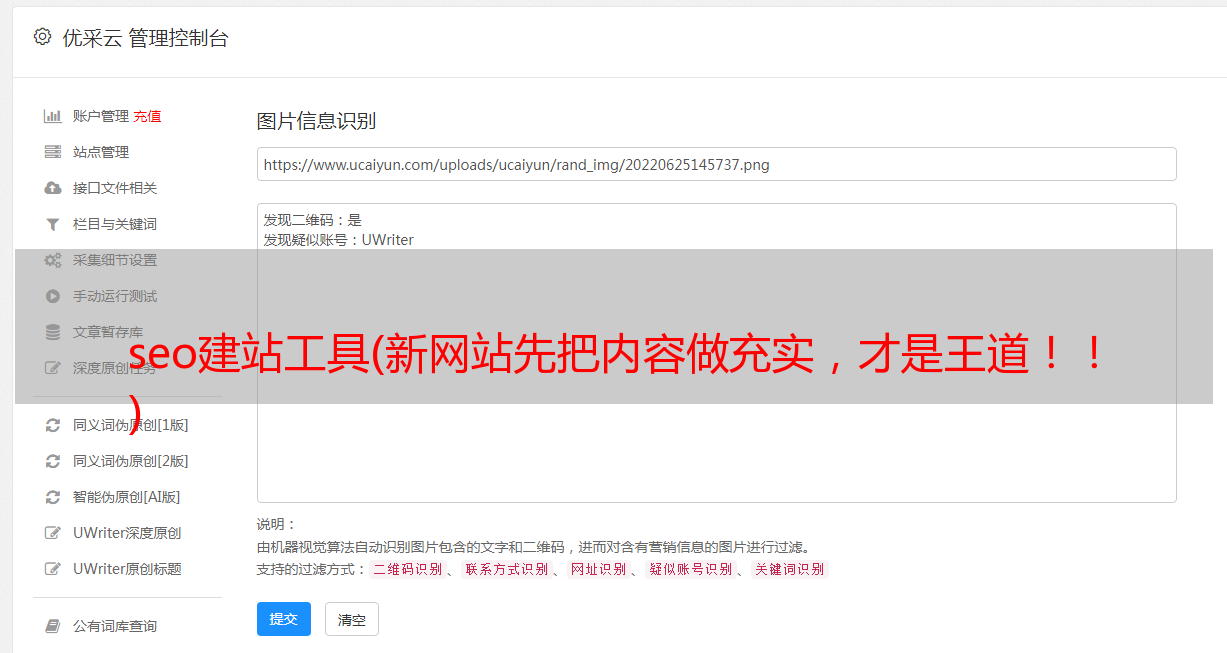Click the database icon for 文章暂存库
The height and width of the screenshot is (653, 1227).
tap(53, 332)
